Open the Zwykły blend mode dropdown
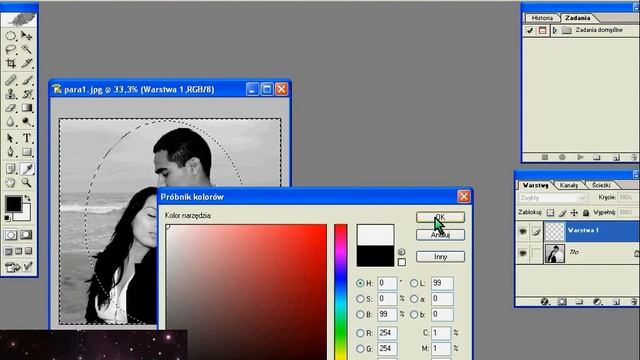 pyautogui.click(x=553, y=198)
